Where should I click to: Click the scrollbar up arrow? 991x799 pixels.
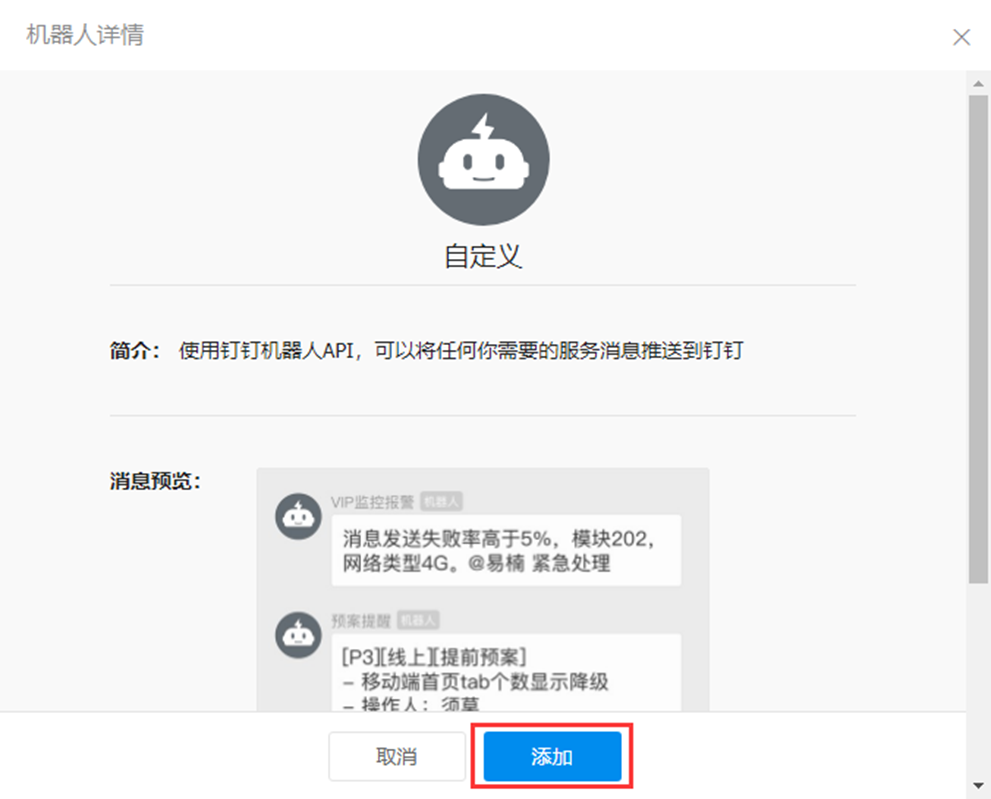pos(978,83)
